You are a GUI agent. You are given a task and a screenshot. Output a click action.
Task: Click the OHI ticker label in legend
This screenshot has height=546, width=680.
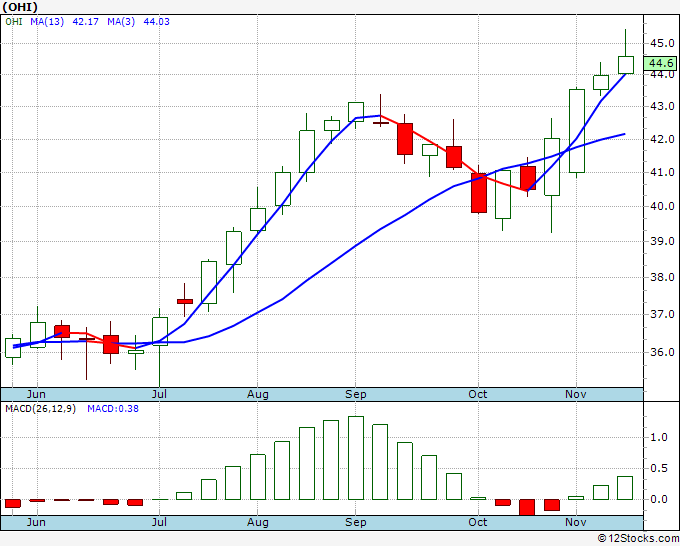point(14,22)
